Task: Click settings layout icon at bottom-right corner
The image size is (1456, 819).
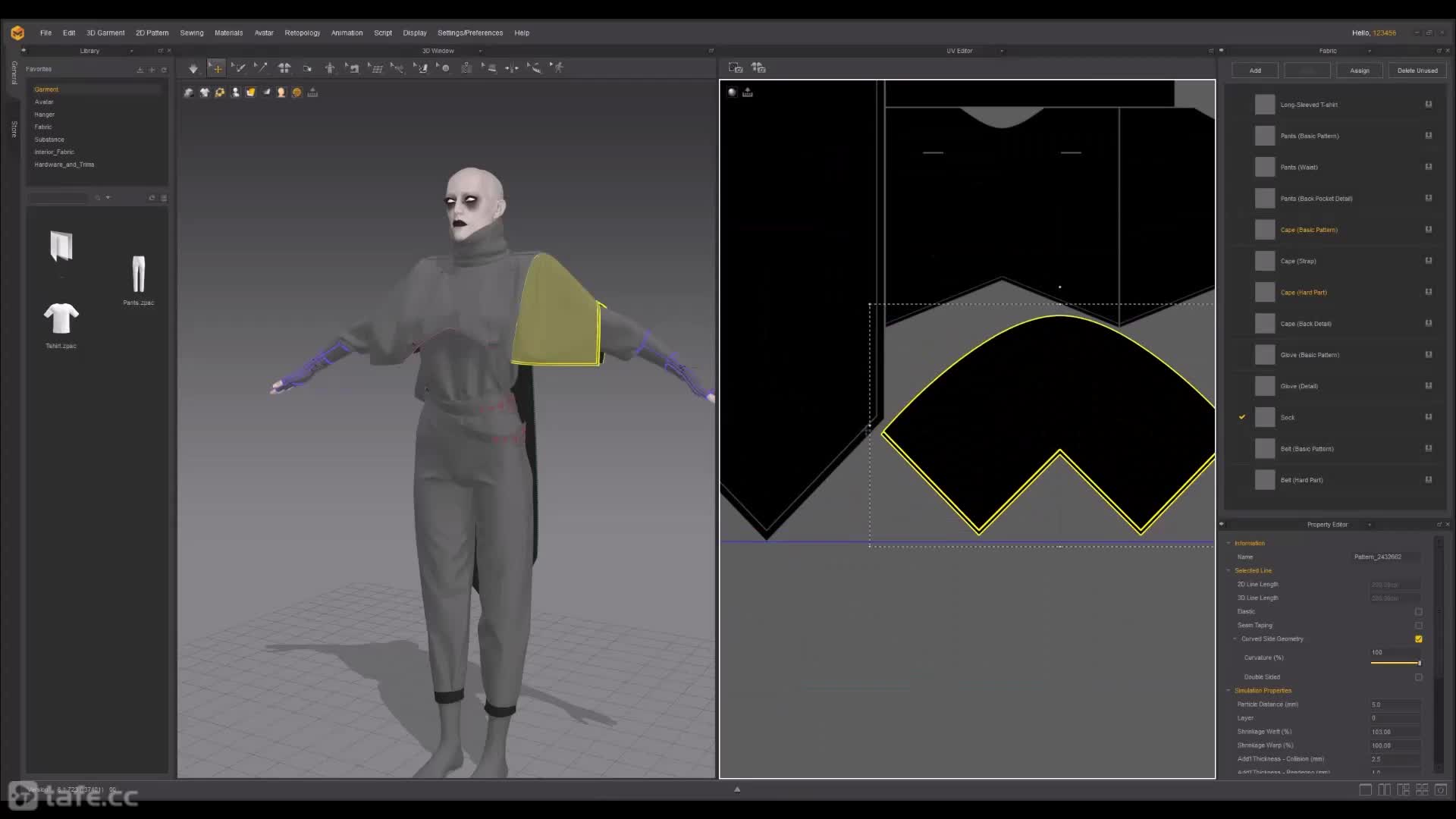Action: (x=1441, y=790)
